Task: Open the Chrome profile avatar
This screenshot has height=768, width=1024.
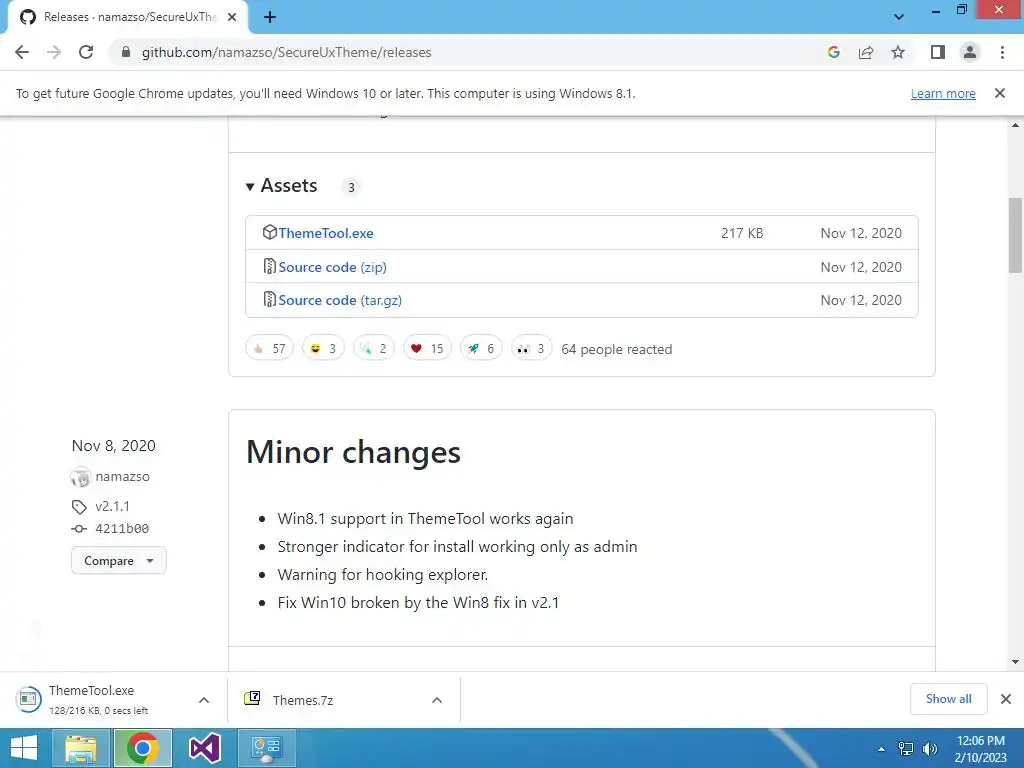Action: [970, 52]
